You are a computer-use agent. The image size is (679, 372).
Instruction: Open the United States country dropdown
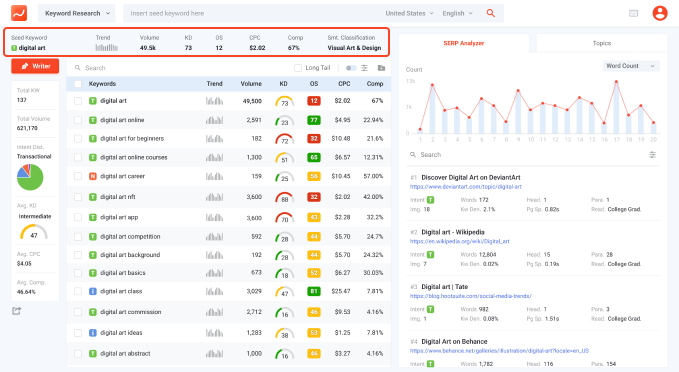[x=409, y=13]
